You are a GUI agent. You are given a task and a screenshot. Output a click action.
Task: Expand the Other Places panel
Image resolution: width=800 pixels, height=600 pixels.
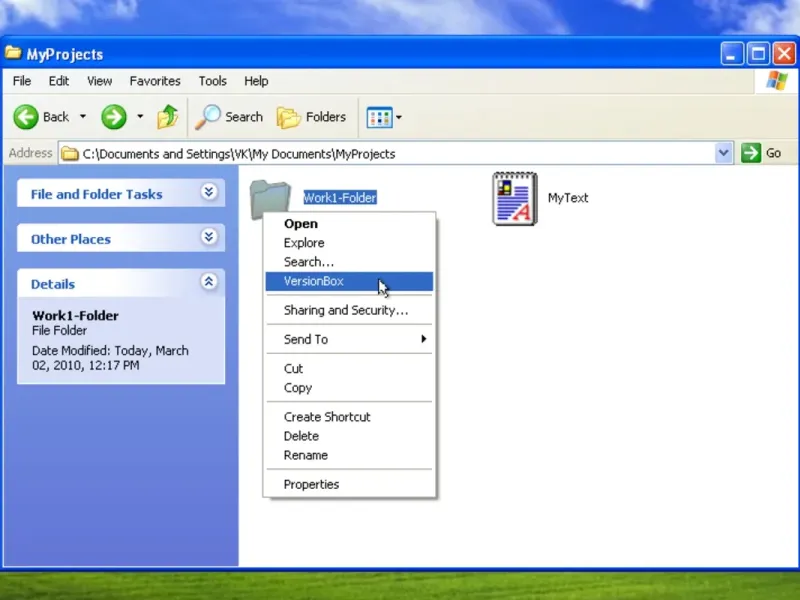click(x=209, y=237)
